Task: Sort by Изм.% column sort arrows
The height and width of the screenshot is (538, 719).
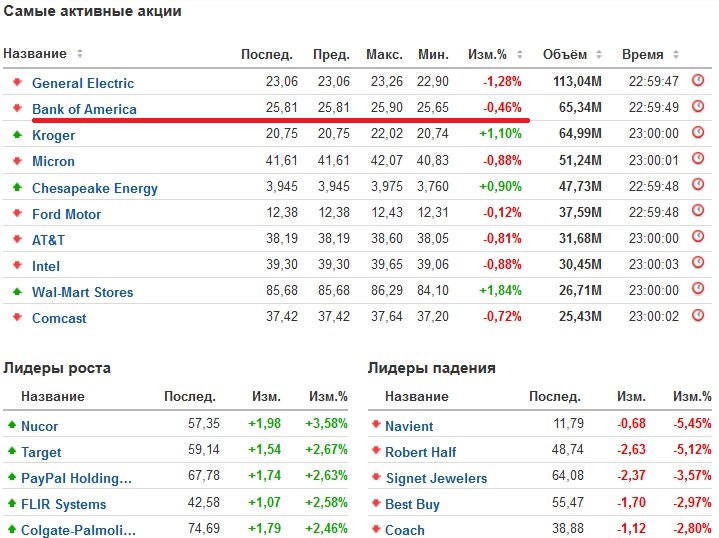Action: point(520,54)
